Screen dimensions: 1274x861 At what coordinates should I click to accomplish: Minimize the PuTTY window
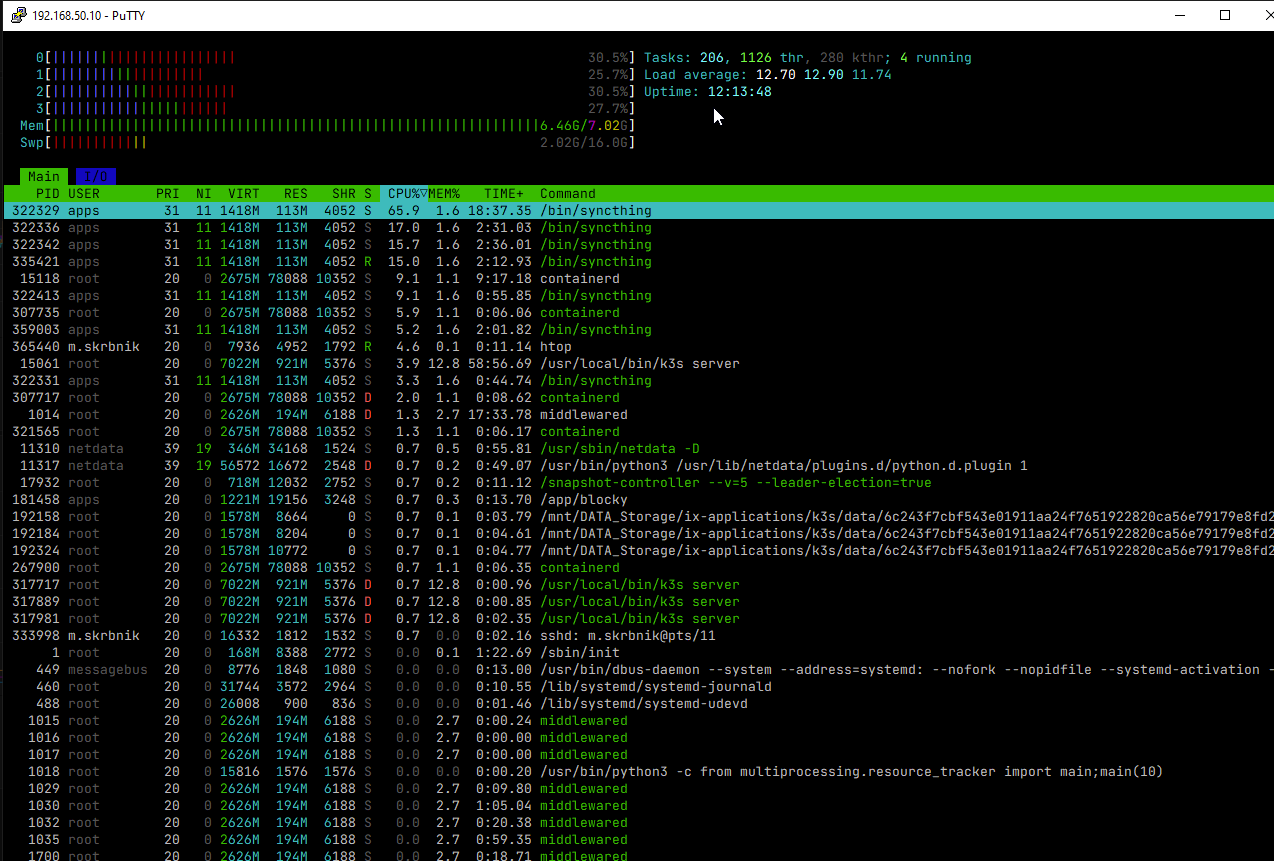pos(1180,15)
